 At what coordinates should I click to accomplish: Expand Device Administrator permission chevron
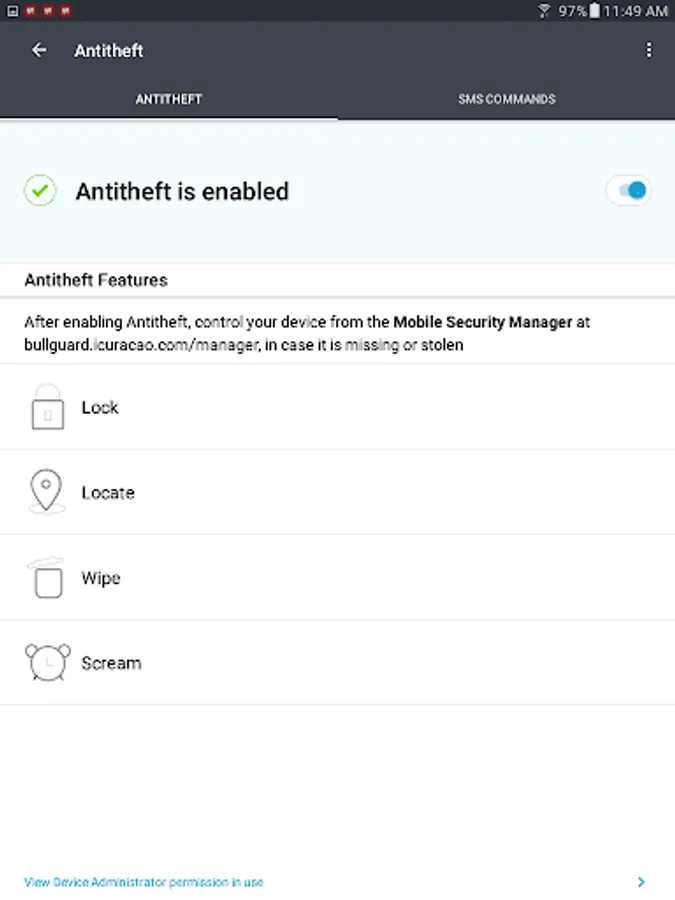(x=641, y=882)
